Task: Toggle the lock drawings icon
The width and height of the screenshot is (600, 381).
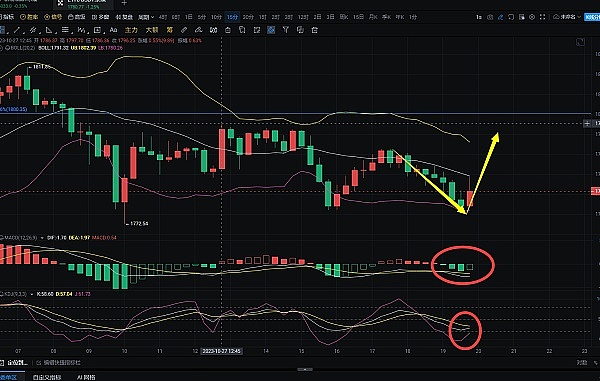Action: (228, 30)
